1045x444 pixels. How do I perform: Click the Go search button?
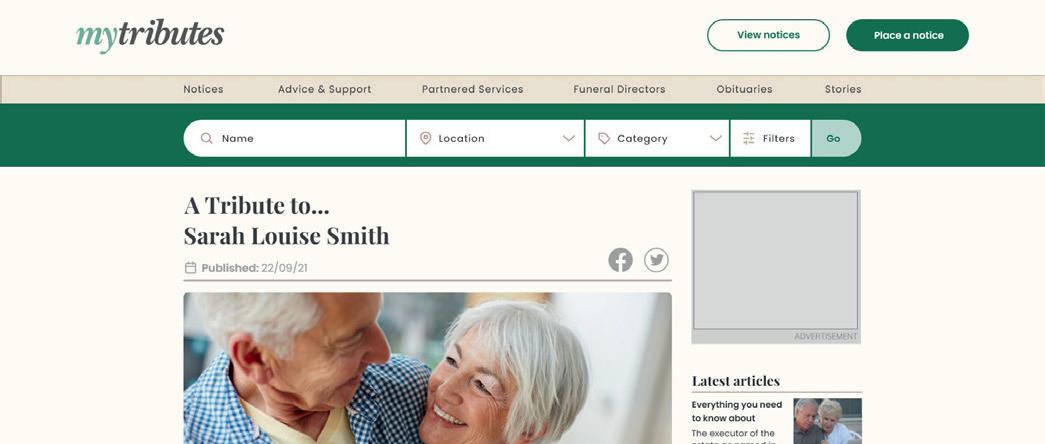(x=836, y=138)
